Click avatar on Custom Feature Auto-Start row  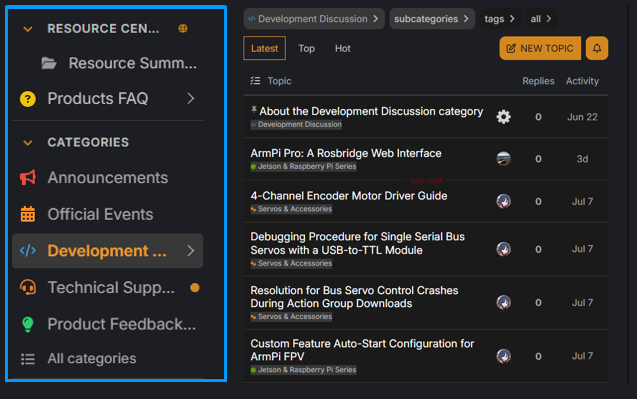click(503, 356)
